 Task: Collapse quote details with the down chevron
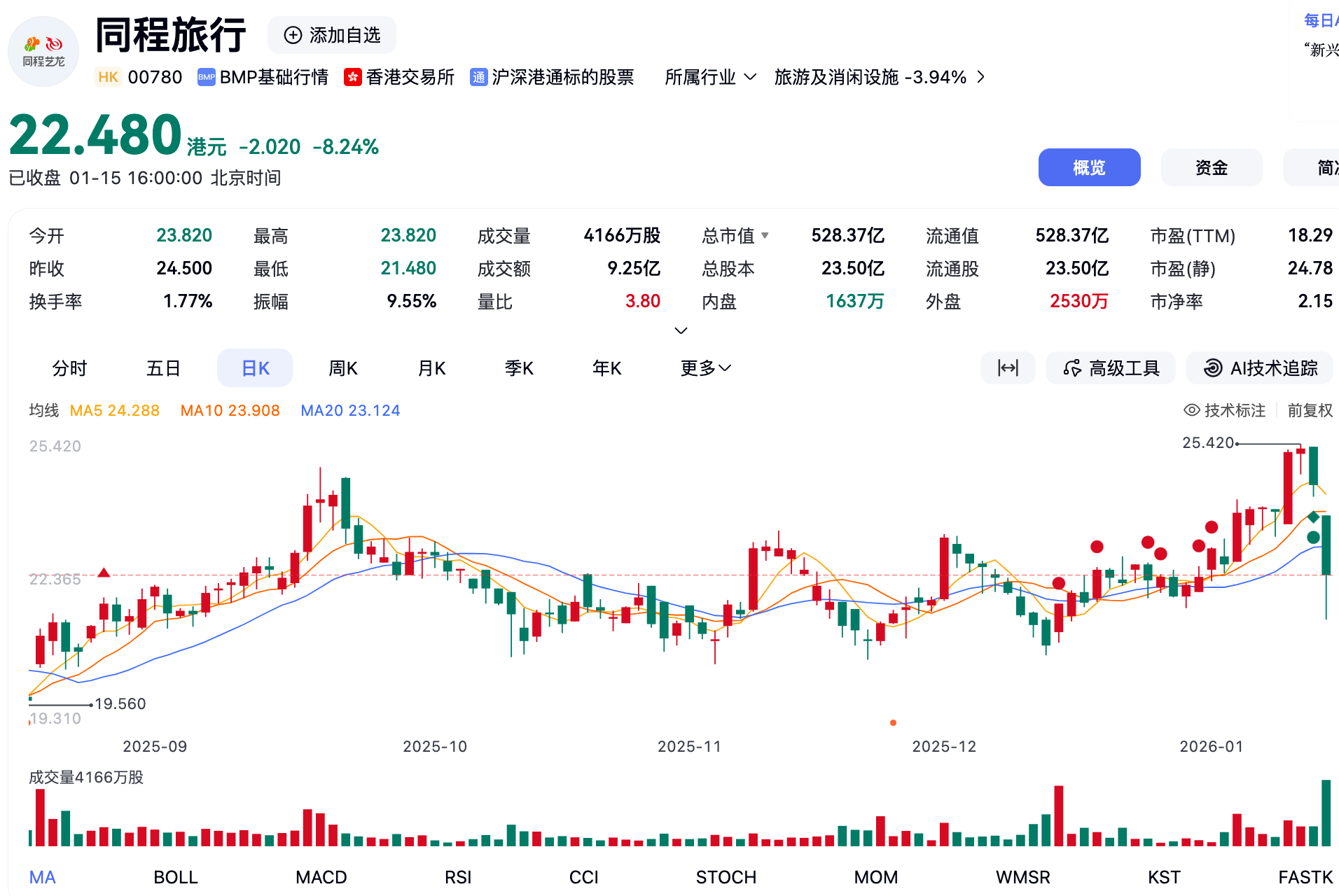(x=679, y=330)
